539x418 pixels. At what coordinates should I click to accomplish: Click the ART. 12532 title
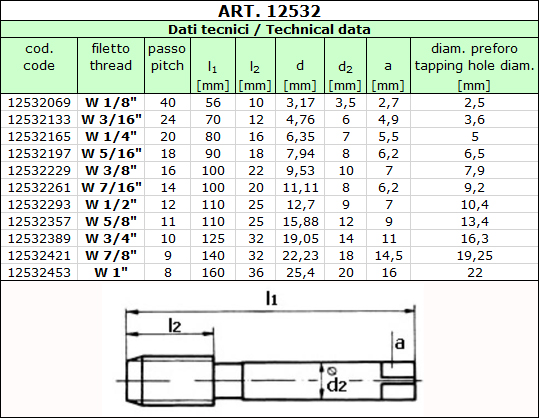coord(269,11)
